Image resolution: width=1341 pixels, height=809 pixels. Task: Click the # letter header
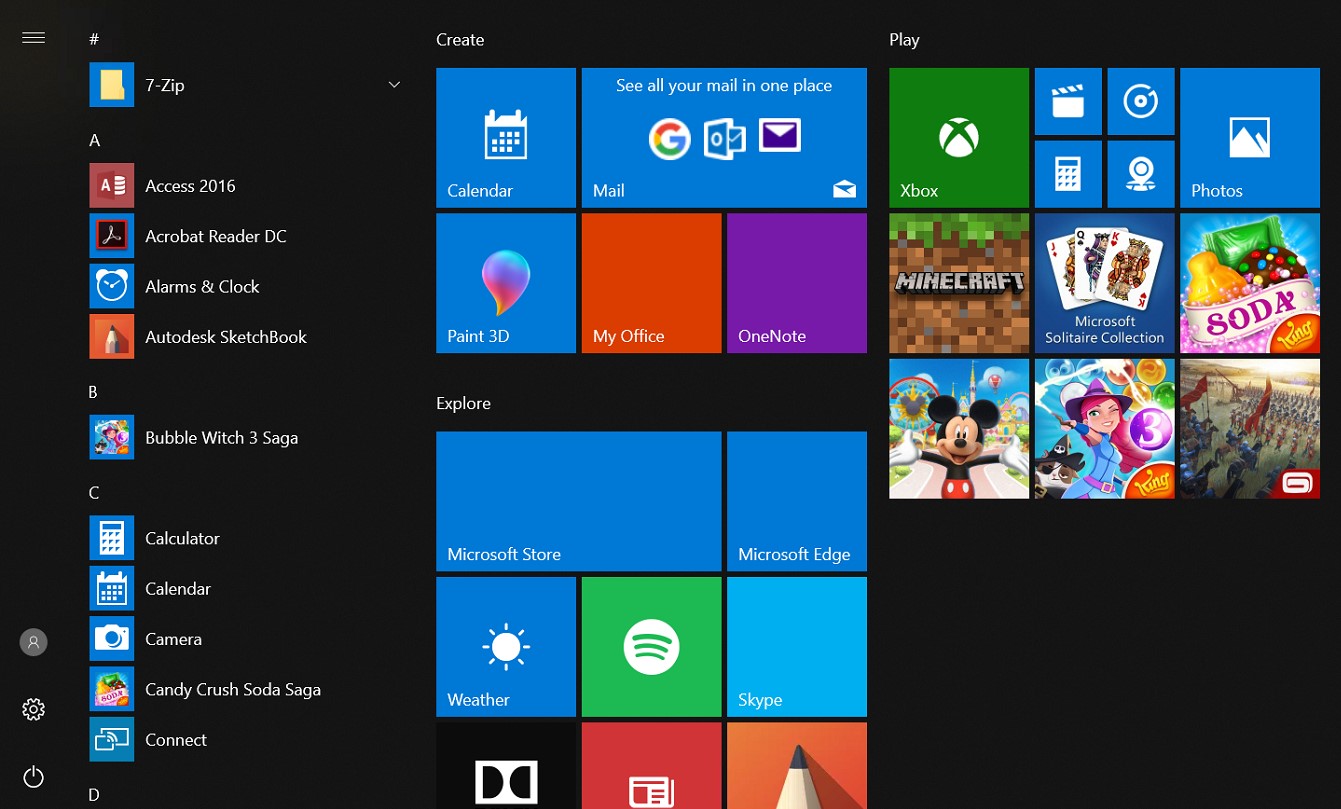coord(94,39)
